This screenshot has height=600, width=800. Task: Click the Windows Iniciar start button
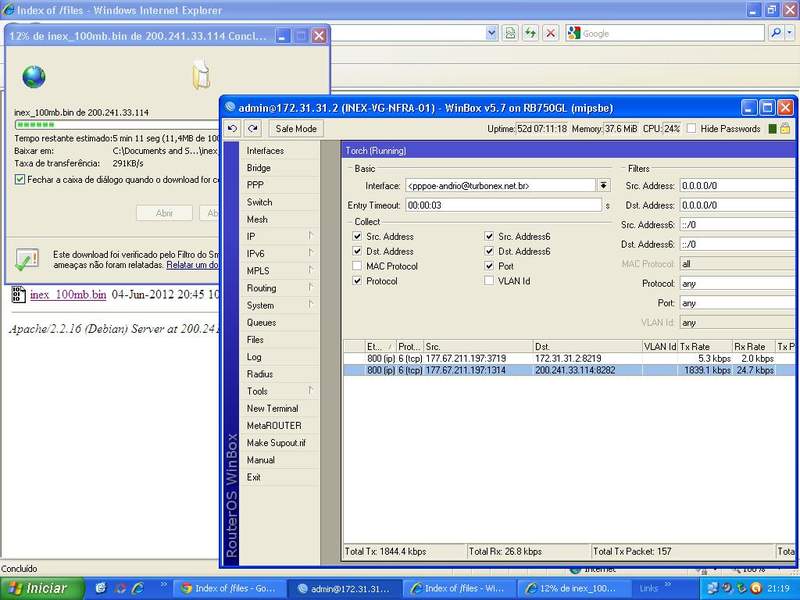click(40, 588)
